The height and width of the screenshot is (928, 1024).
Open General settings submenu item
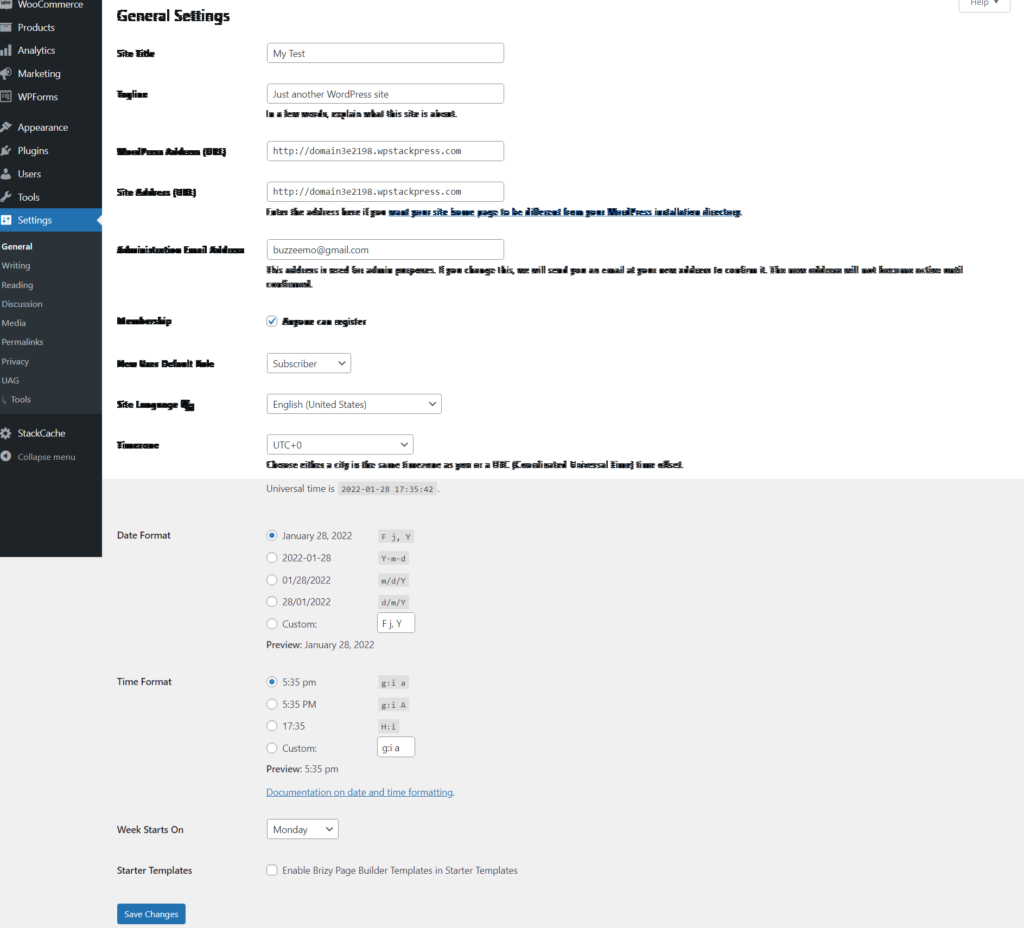(17, 247)
